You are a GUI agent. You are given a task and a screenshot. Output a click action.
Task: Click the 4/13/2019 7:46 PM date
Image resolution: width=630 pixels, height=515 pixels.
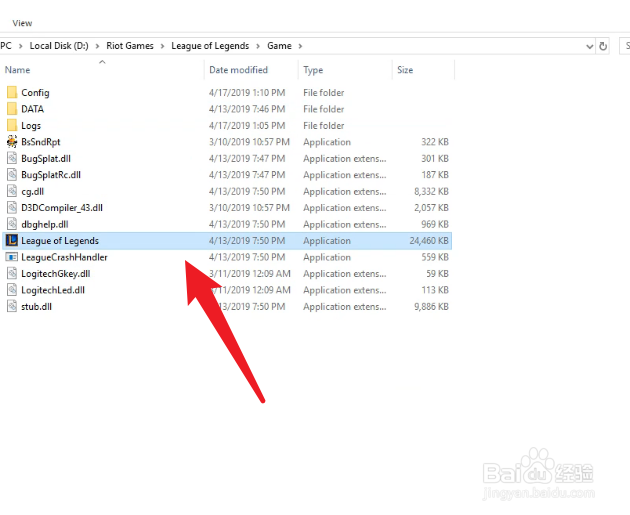[247, 109]
